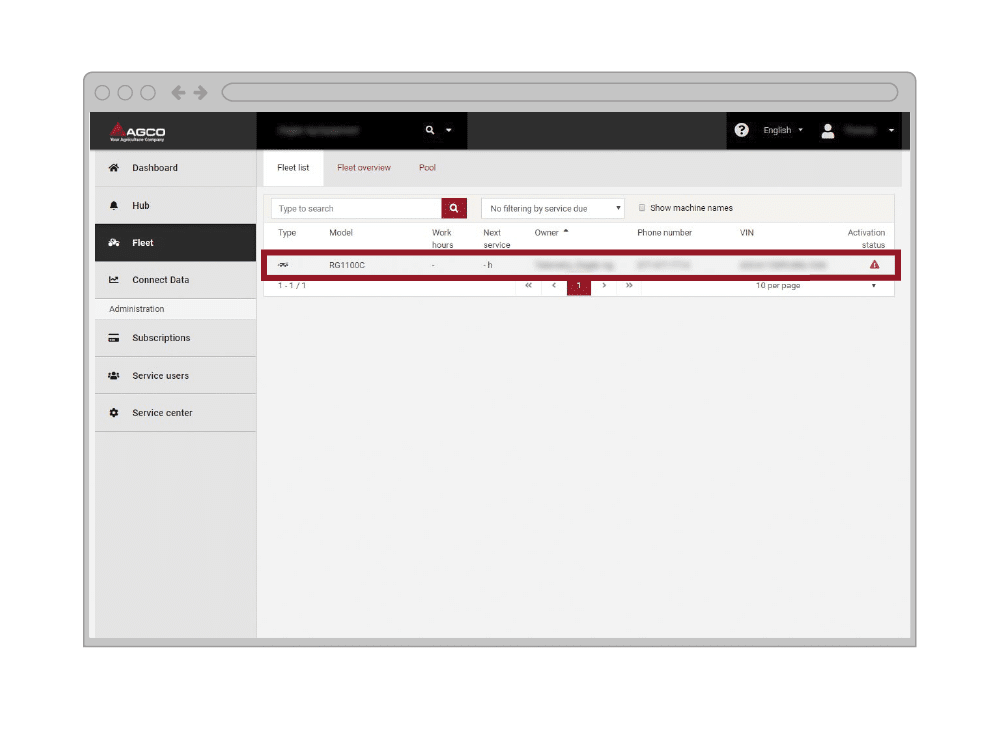Click the Type to search field

pyautogui.click(x=357, y=209)
